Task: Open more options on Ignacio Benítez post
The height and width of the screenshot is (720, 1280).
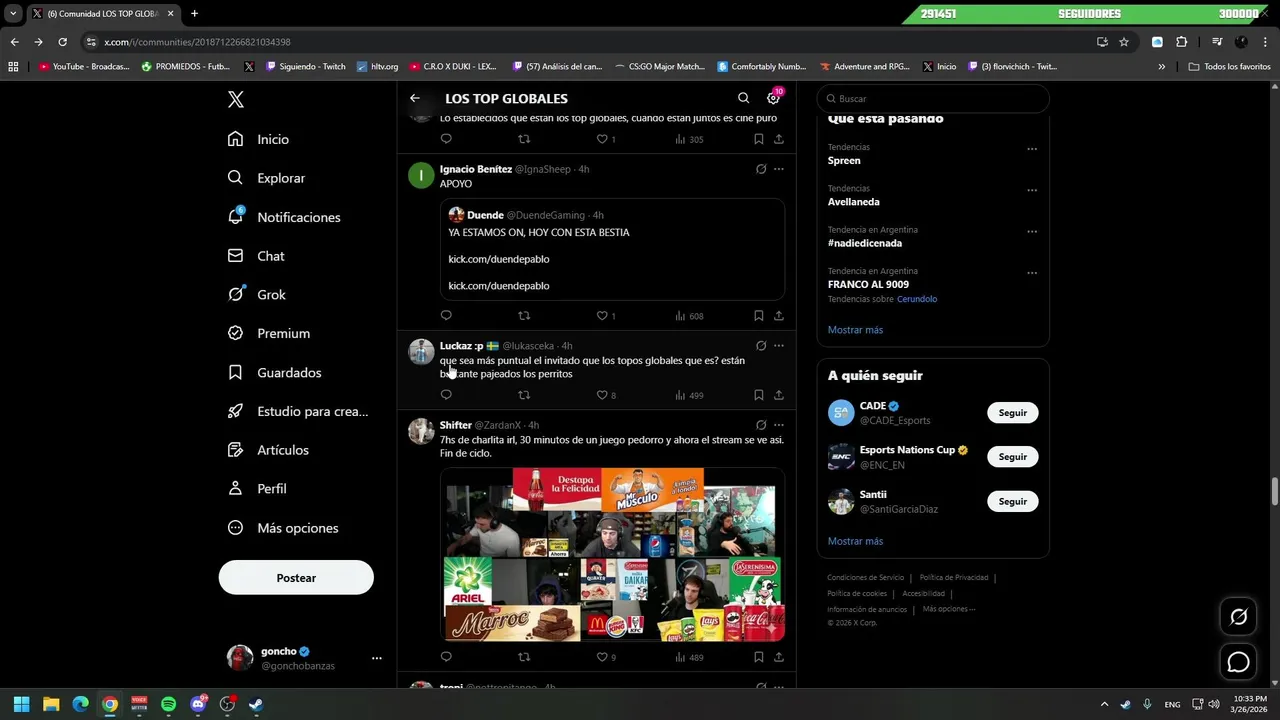Action: tap(779, 169)
